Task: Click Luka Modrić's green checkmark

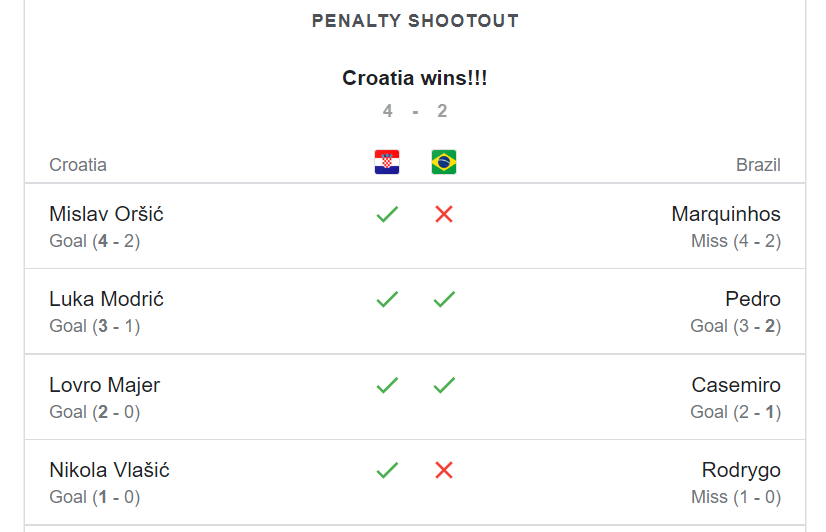Action: [387, 299]
